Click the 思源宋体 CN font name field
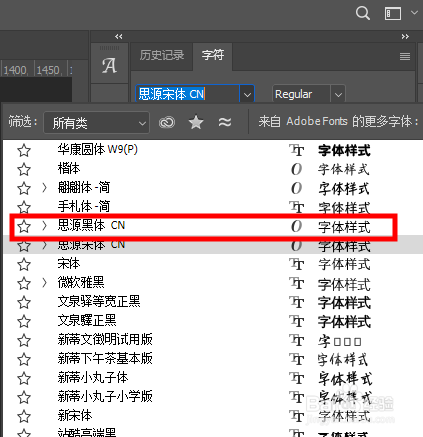 coord(187,94)
